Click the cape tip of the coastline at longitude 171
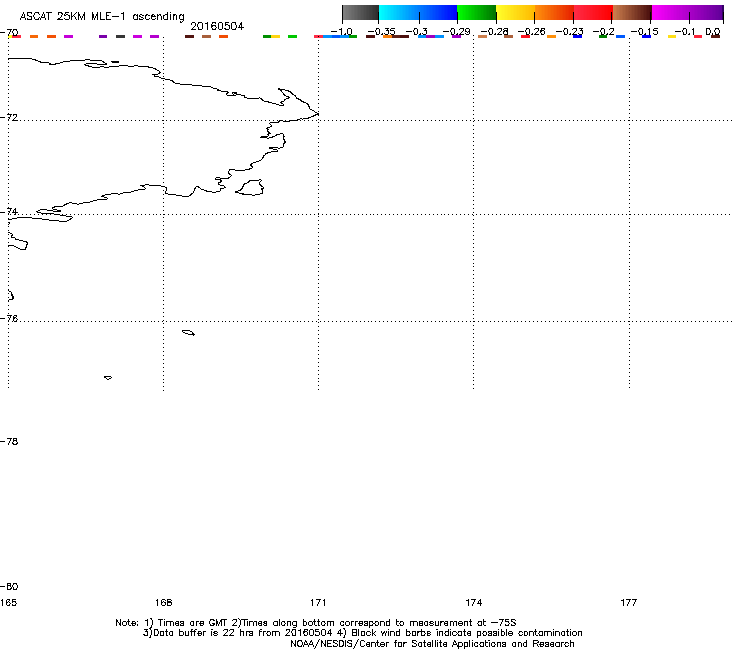 pos(318,114)
